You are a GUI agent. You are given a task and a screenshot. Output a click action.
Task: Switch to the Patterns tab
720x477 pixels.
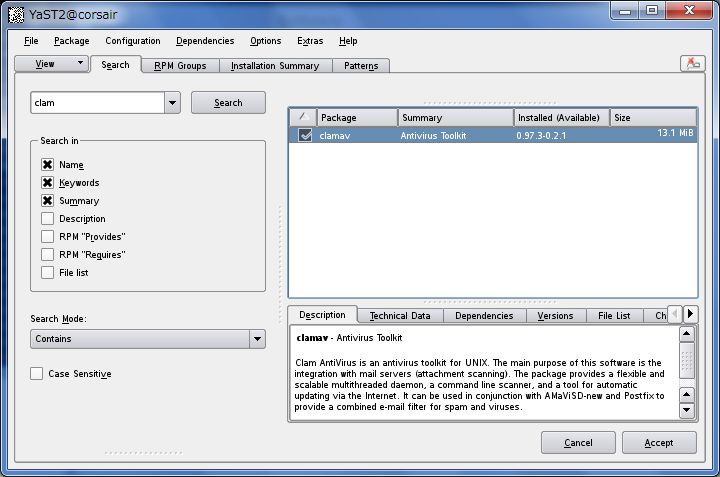pyautogui.click(x=361, y=66)
